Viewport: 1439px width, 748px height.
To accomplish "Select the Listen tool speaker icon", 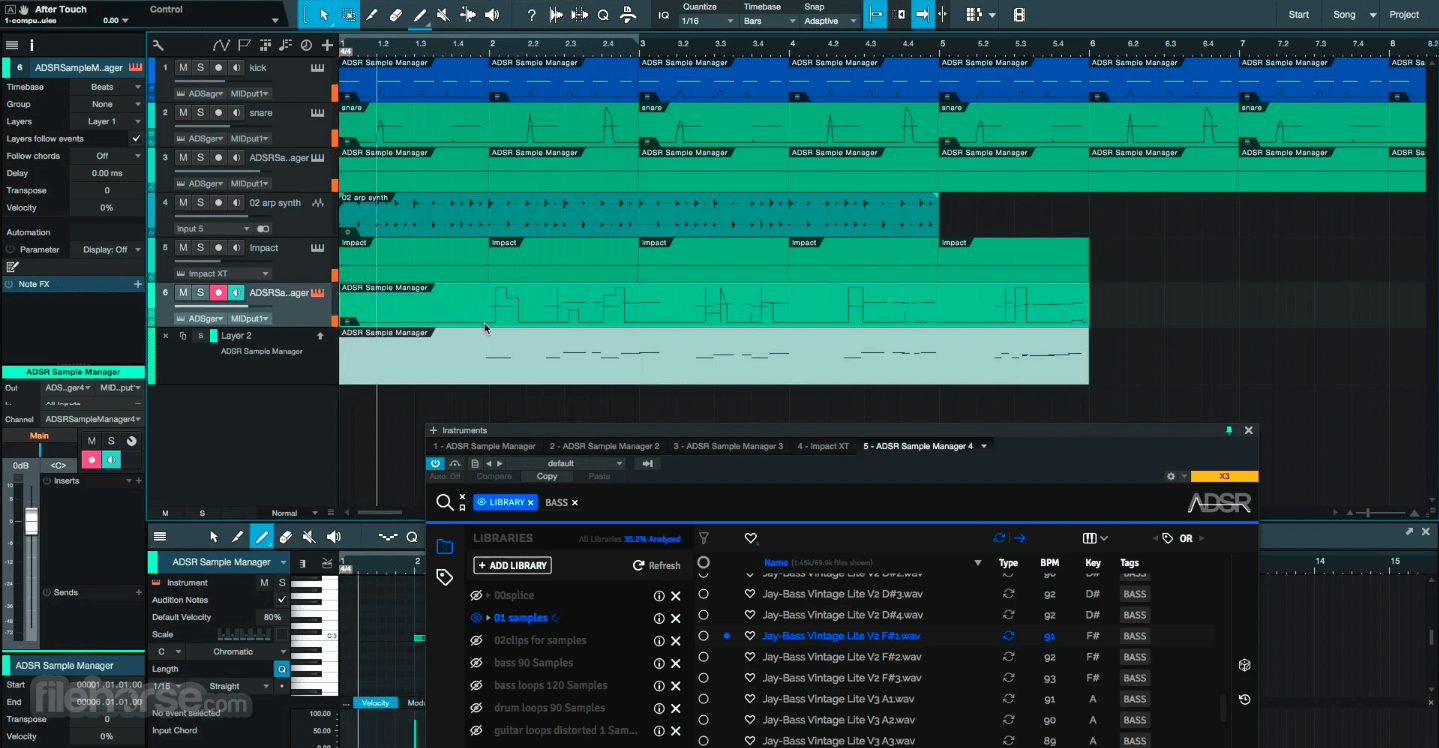I will tap(492, 15).
